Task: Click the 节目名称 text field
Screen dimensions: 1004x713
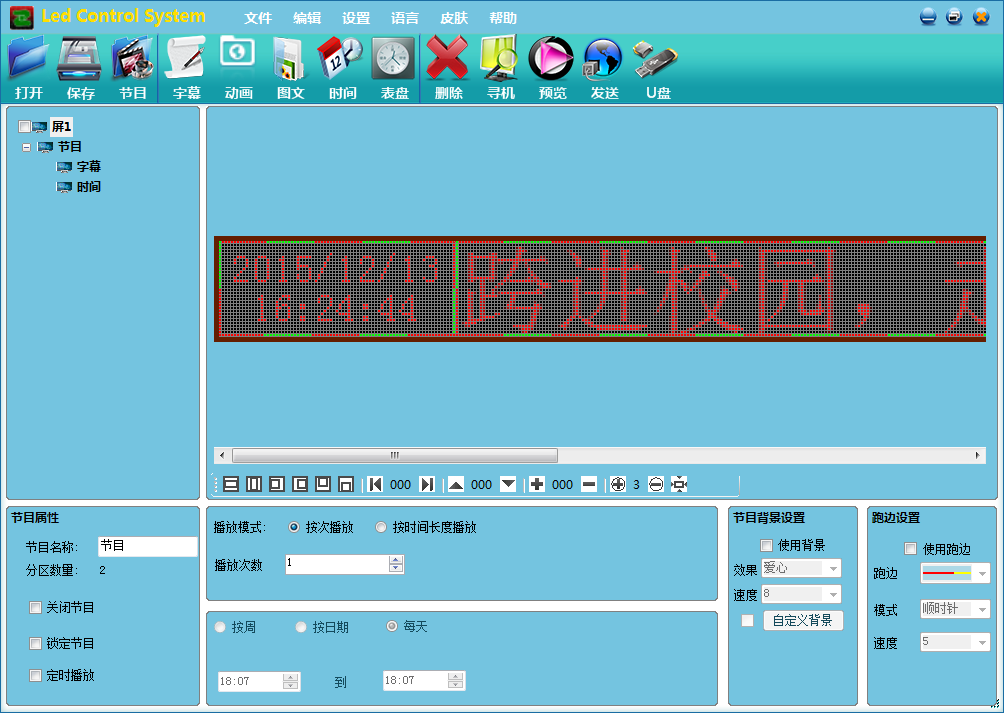Action: point(147,547)
